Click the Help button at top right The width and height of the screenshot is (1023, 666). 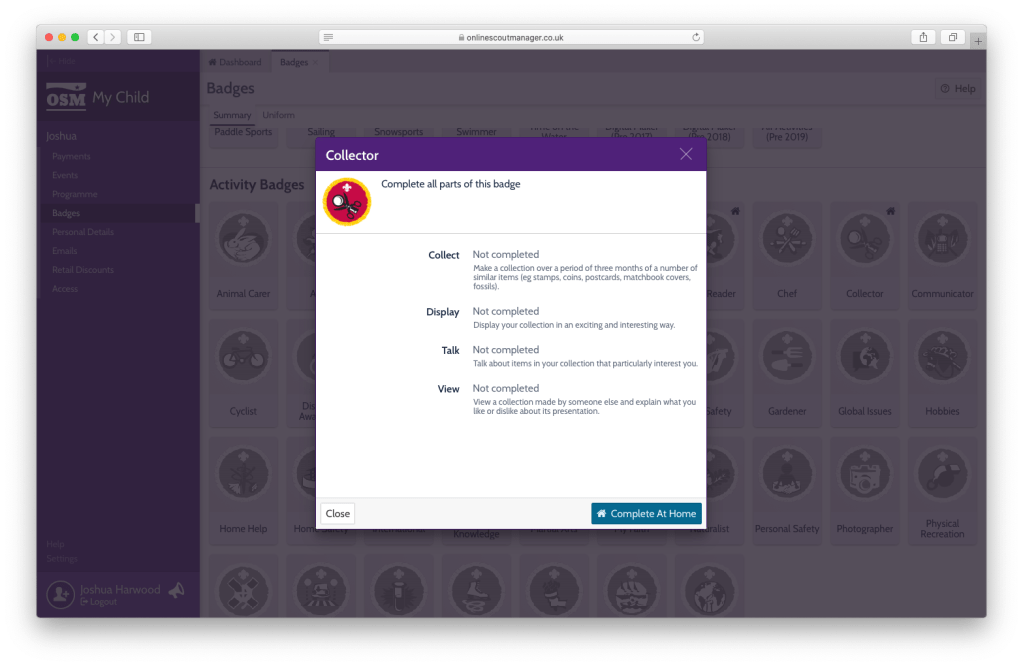[x=957, y=89]
